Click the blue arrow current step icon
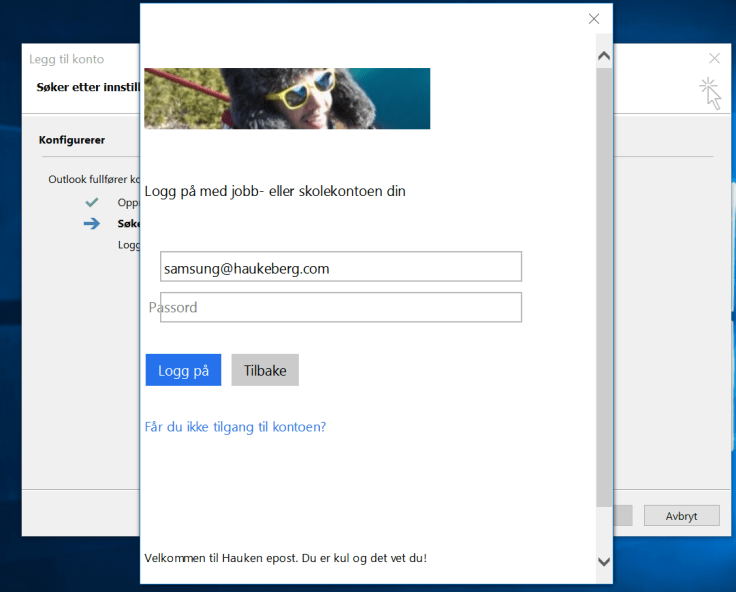 click(92, 223)
